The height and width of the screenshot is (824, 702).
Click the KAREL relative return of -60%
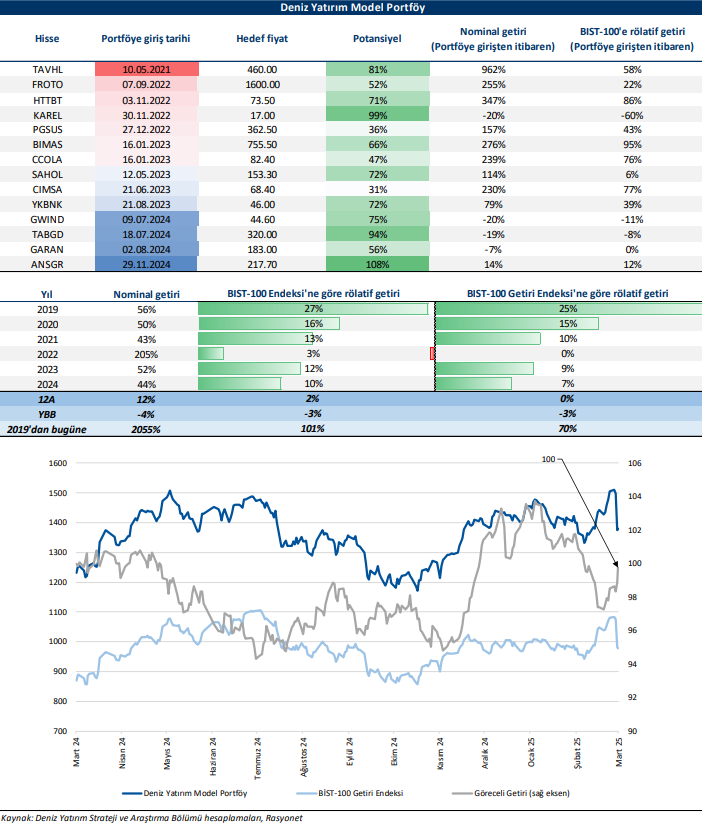[x=631, y=115]
